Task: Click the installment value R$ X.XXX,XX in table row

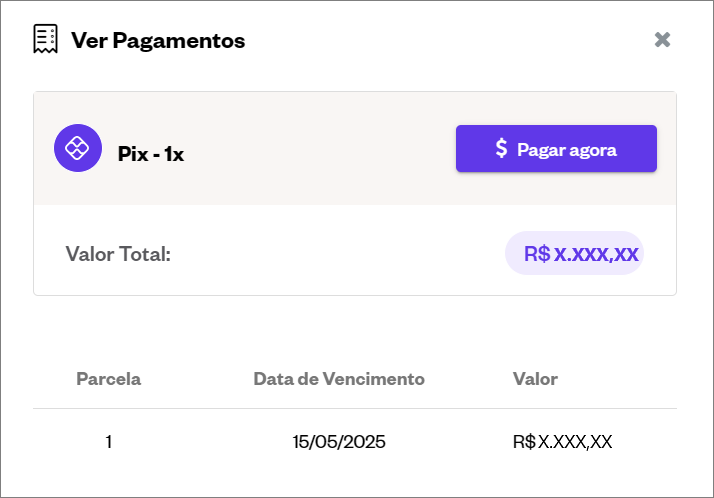Action: tap(562, 442)
